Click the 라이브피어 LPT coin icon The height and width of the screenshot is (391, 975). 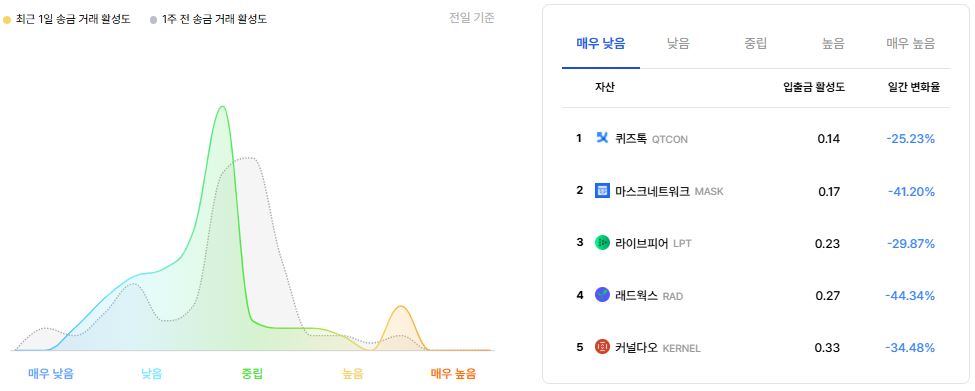[602, 243]
